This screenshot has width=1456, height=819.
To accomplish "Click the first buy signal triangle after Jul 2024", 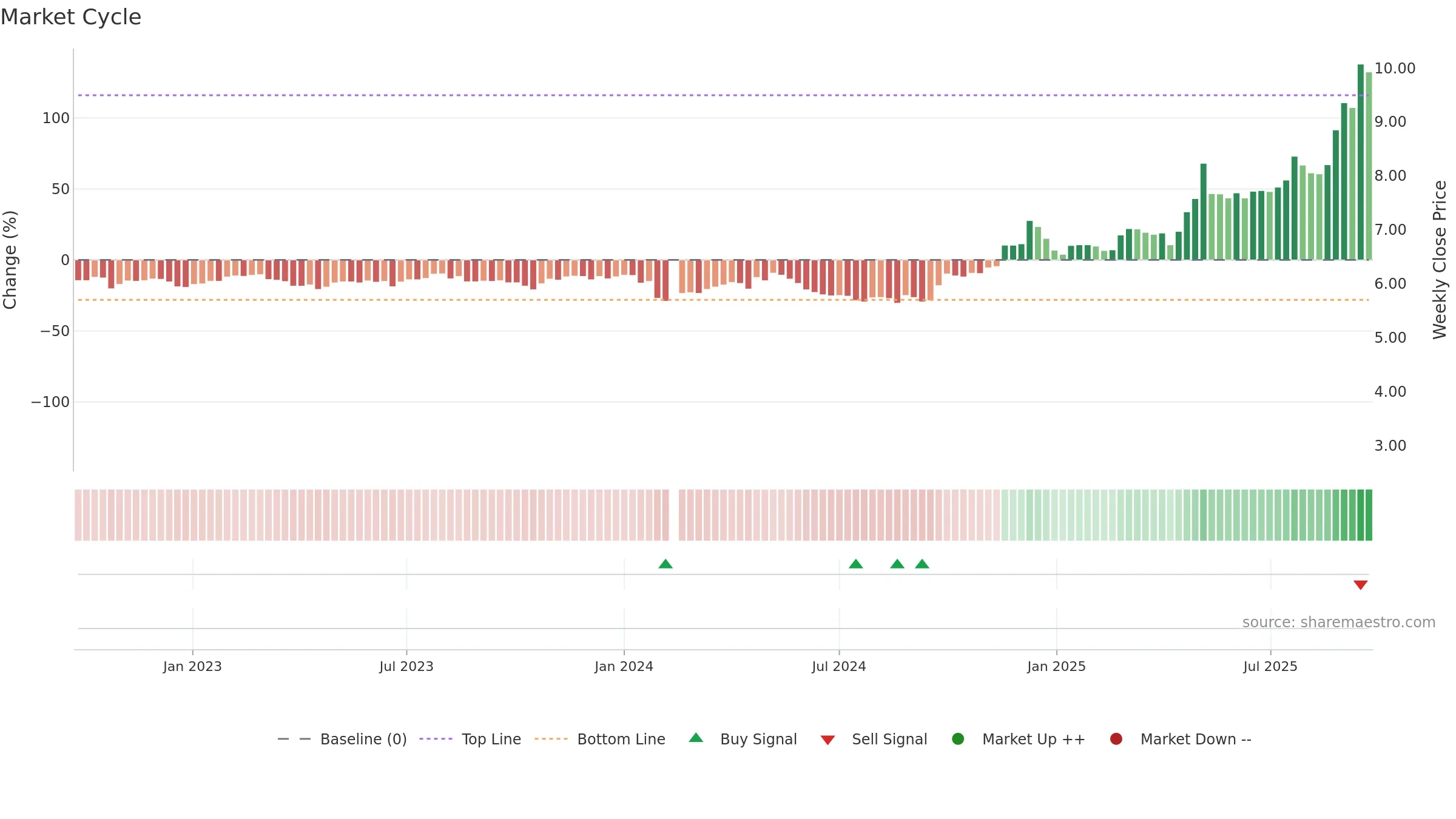I will 856,564.
